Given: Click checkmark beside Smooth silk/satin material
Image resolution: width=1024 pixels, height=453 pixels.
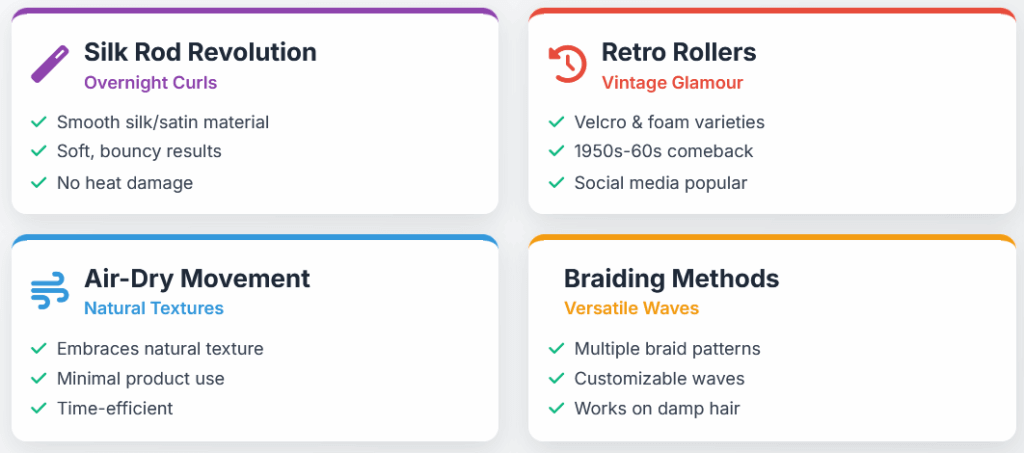Looking at the screenshot, I should tap(39, 121).
